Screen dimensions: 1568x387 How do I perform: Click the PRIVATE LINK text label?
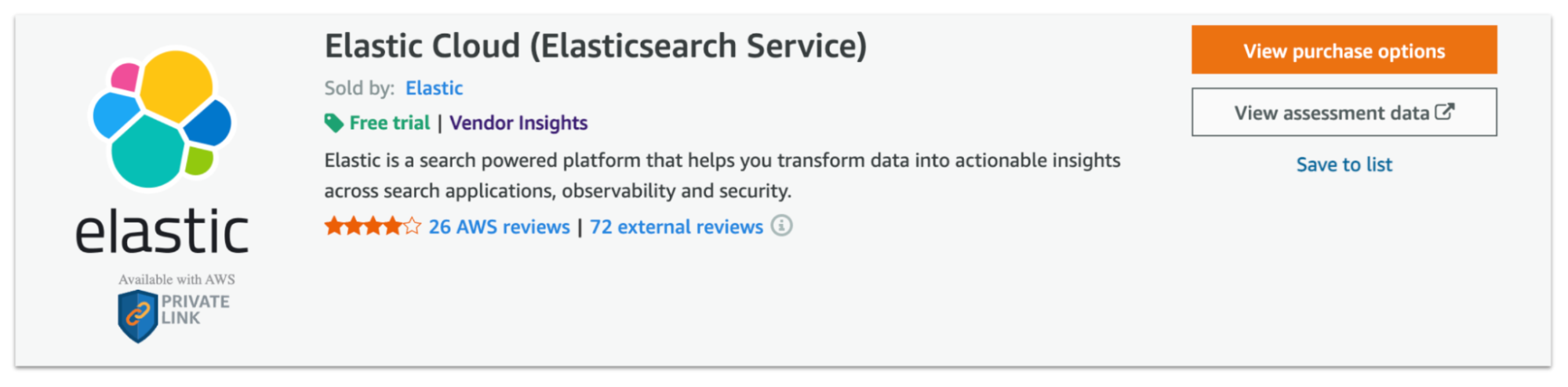pos(195,309)
